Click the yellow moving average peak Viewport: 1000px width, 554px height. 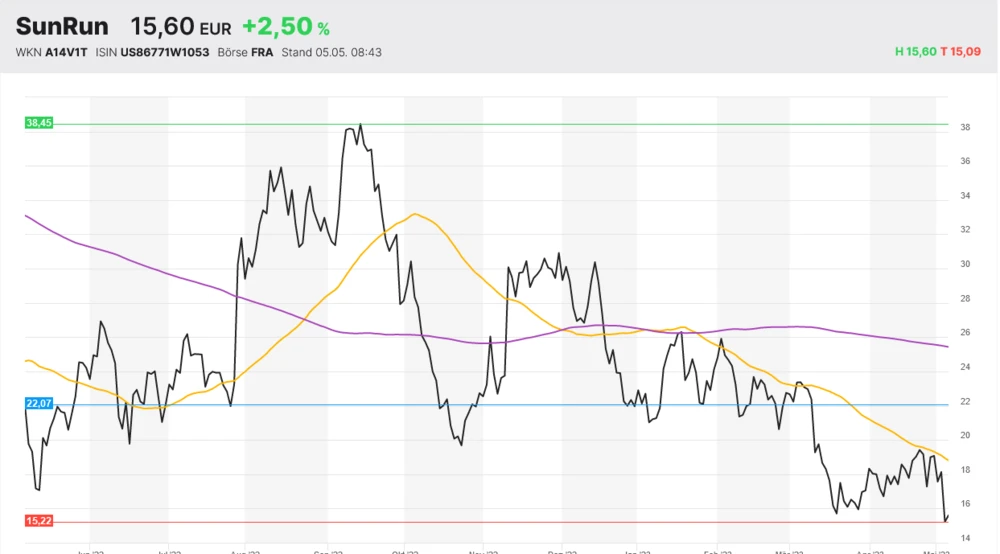[x=414, y=213]
